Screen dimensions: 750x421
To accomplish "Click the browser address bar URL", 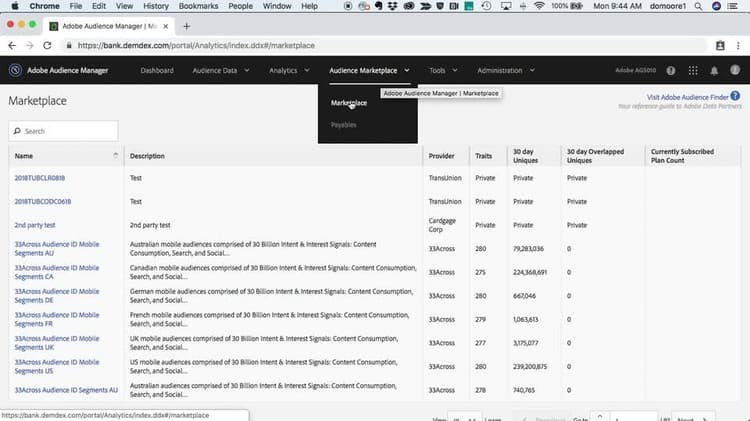I will point(196,45).
